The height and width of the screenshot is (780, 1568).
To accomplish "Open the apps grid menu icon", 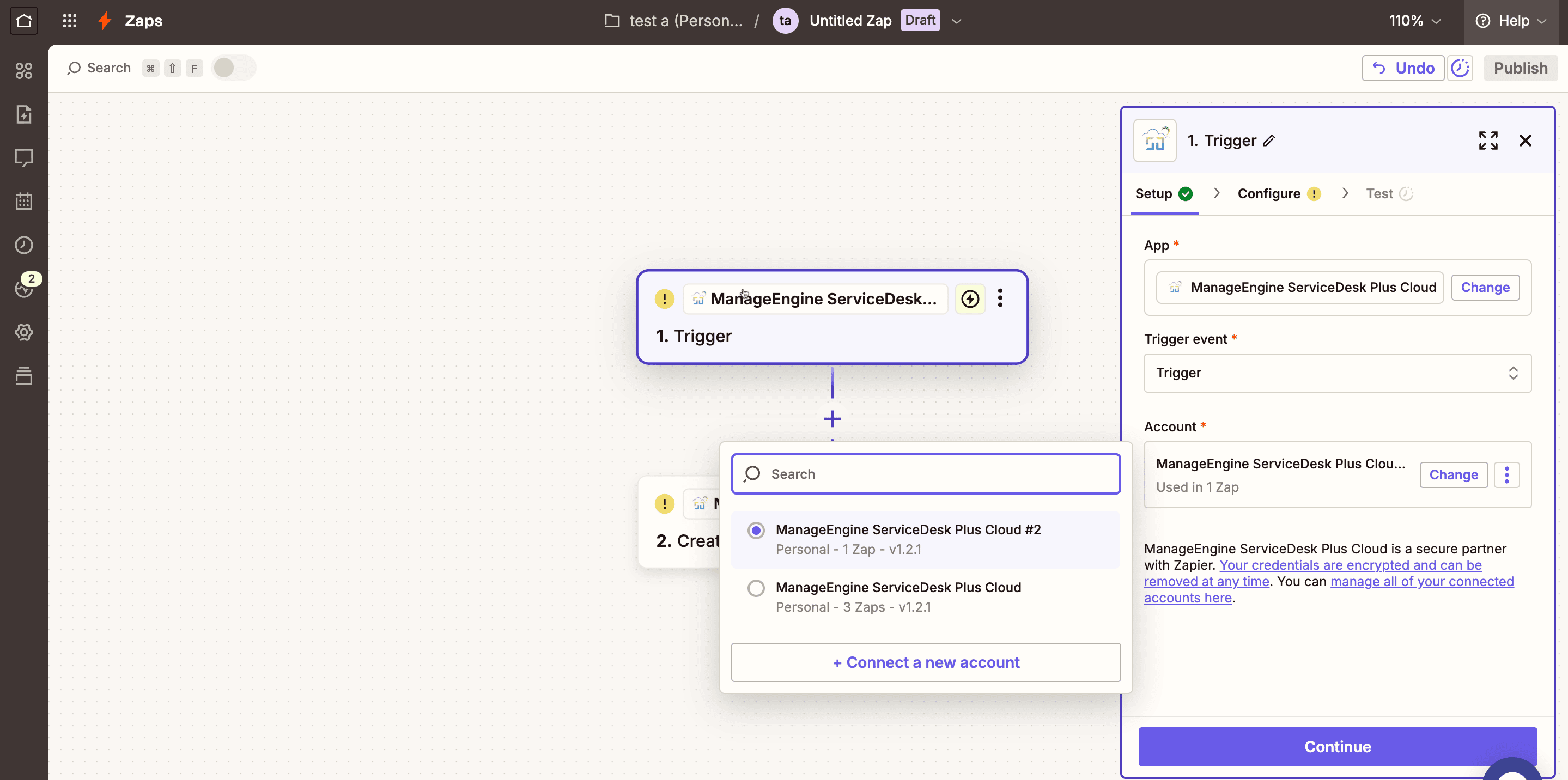I will (x=69, y=21).
